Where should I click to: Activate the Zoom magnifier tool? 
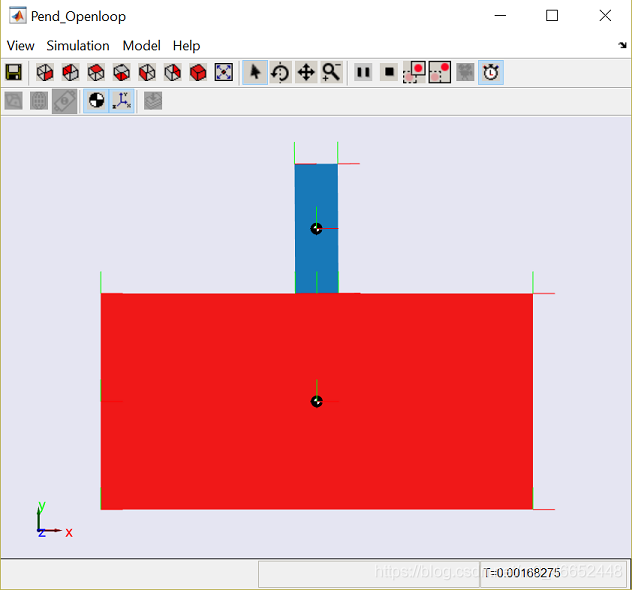coord(332,73)
